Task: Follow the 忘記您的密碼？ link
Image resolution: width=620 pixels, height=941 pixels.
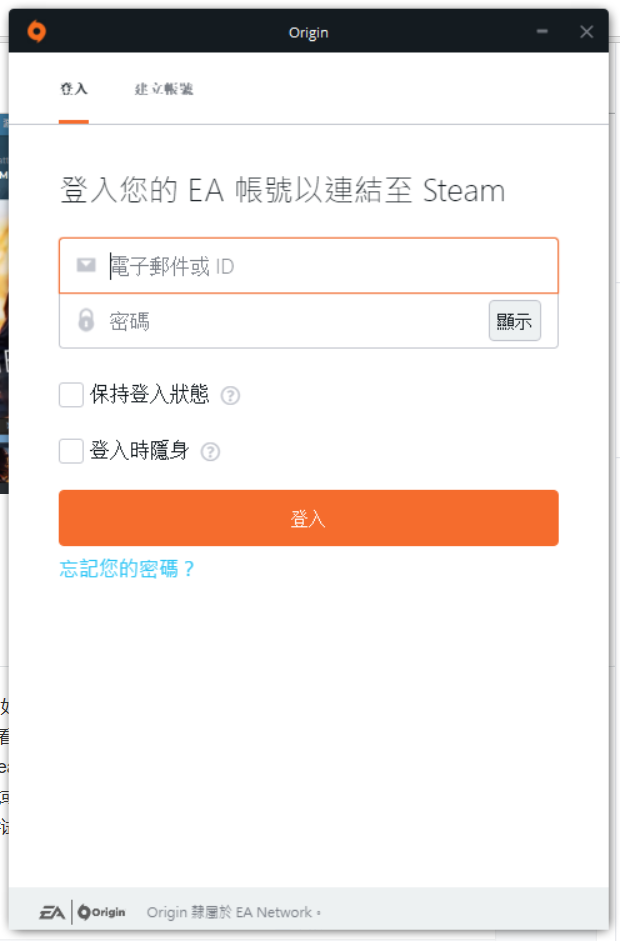Action: click(x=128, y=569)
